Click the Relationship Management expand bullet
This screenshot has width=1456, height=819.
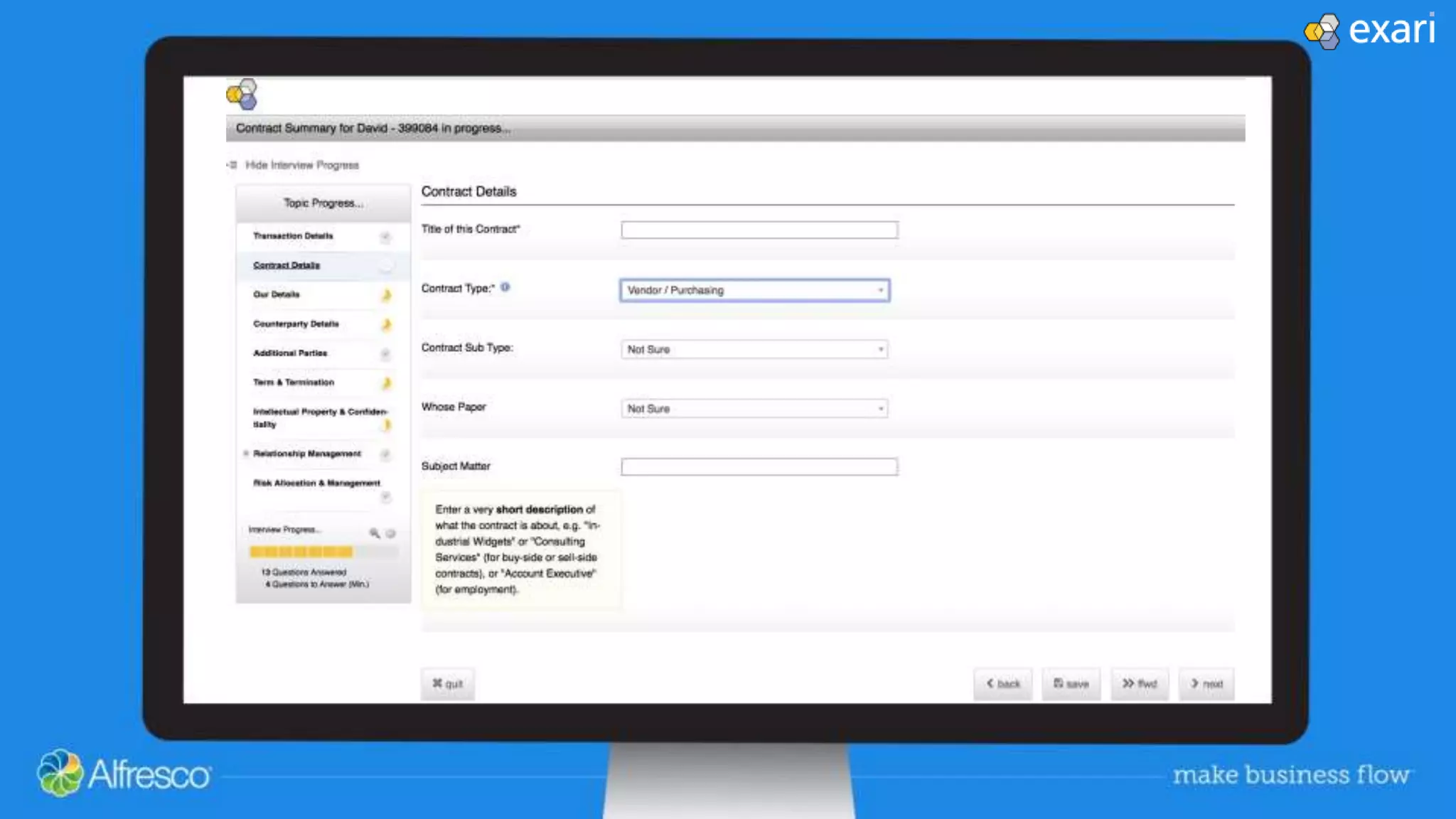[246, 454]
